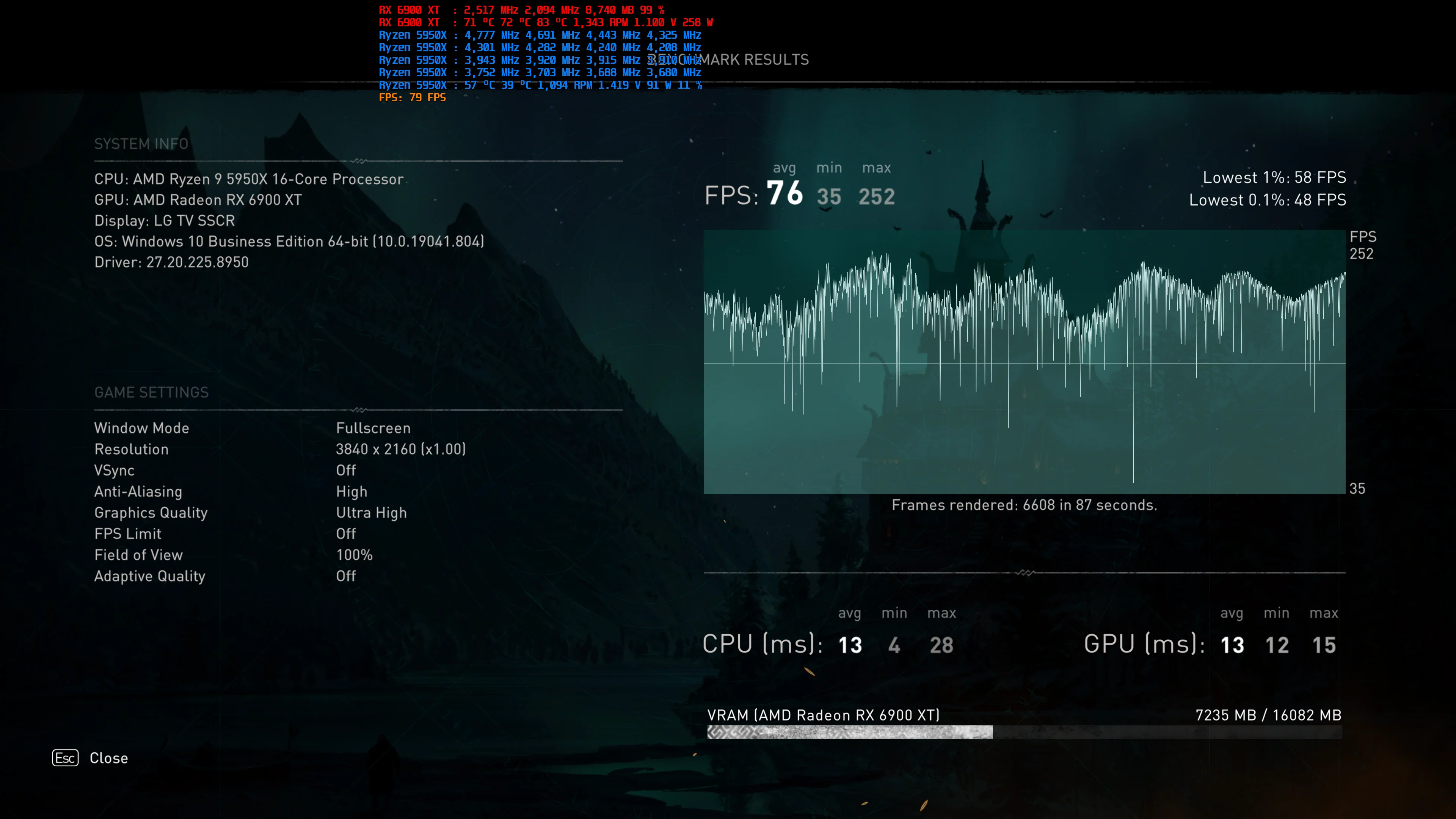Click the Fullscreen value
The image size is (1456, 819).
point(373,428)
